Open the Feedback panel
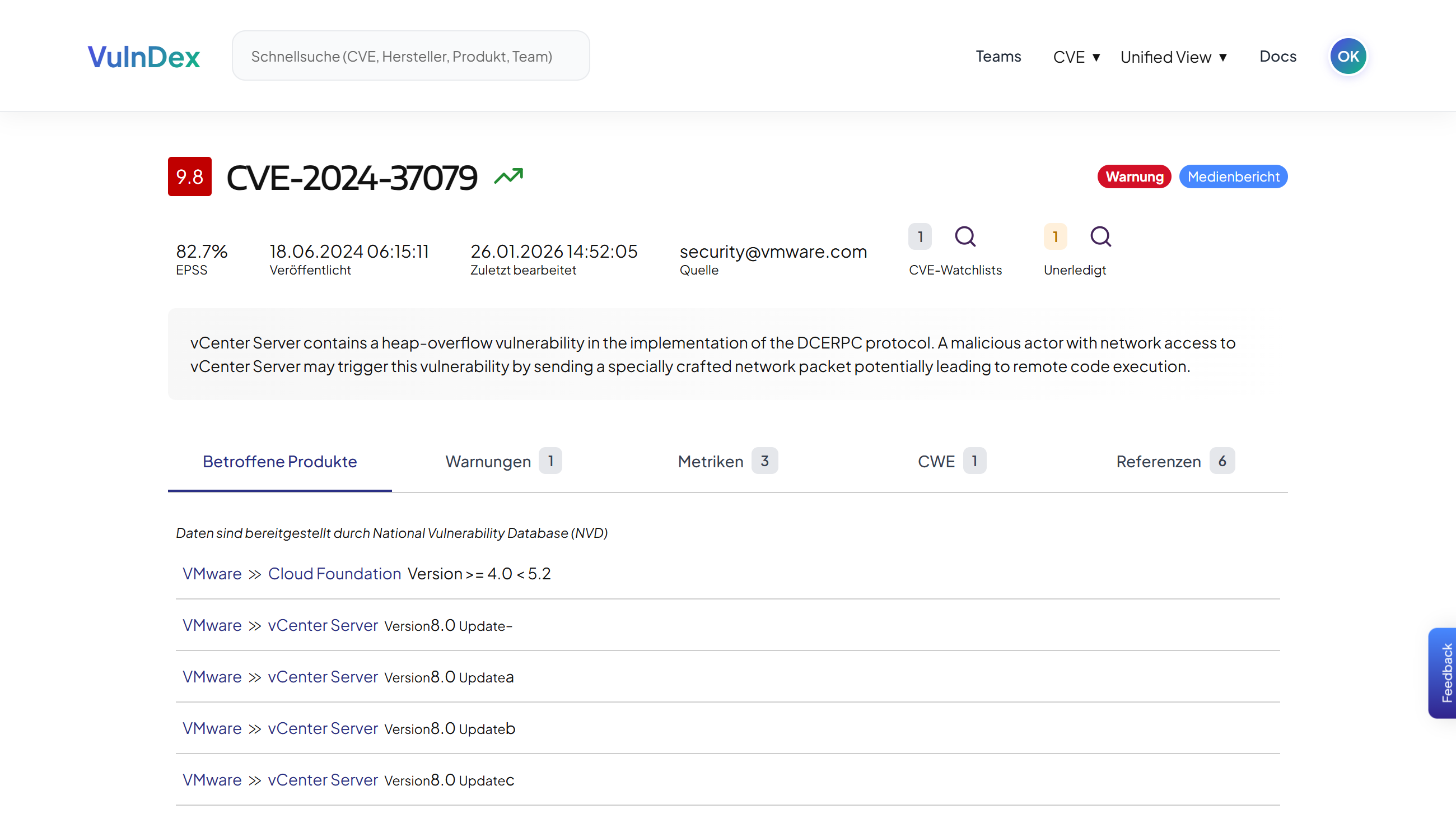This screenshot has width=1456, height=818. [1444, 673]
